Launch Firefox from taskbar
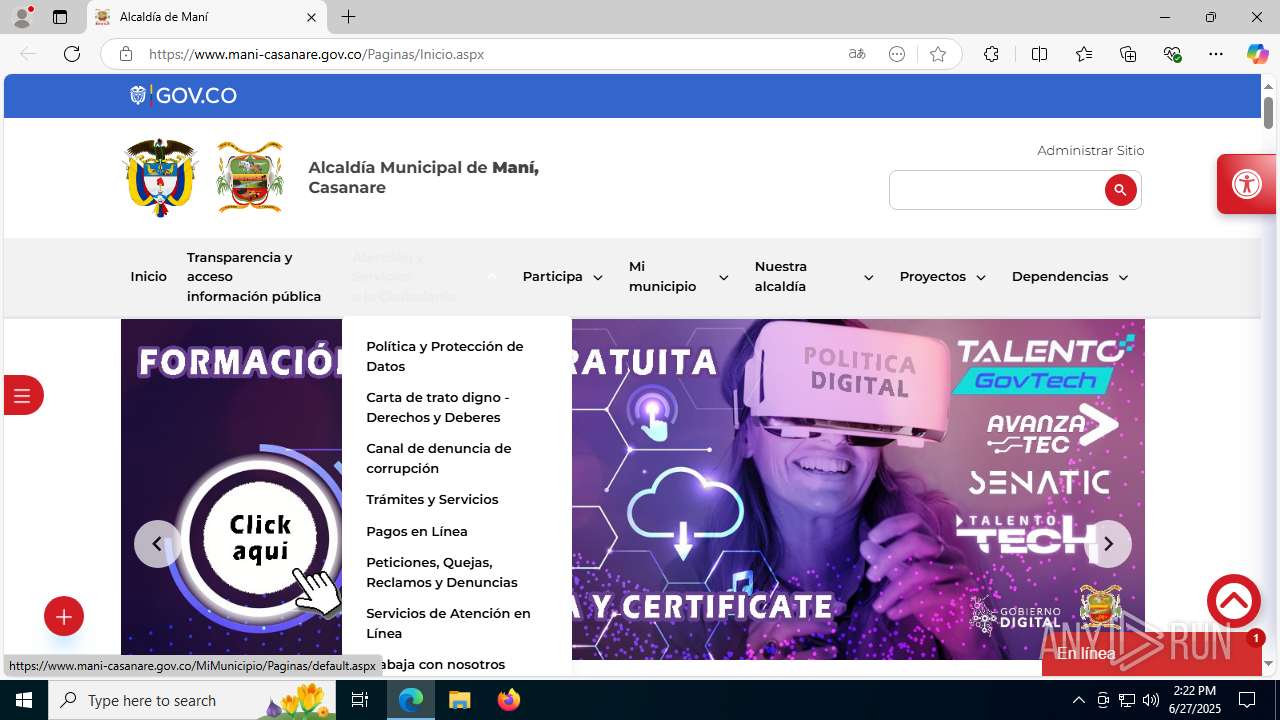The height and width of the screenshot is (720, 1280). pos(509,700)
